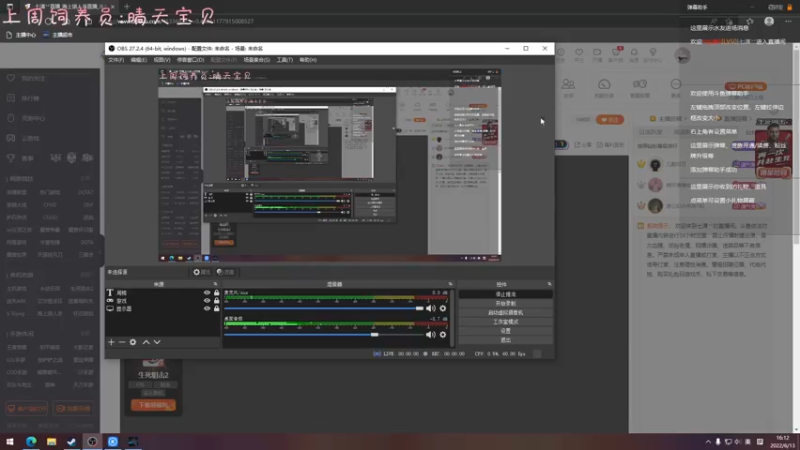Open 视图(V) View menu in OBS

point(162,60)
